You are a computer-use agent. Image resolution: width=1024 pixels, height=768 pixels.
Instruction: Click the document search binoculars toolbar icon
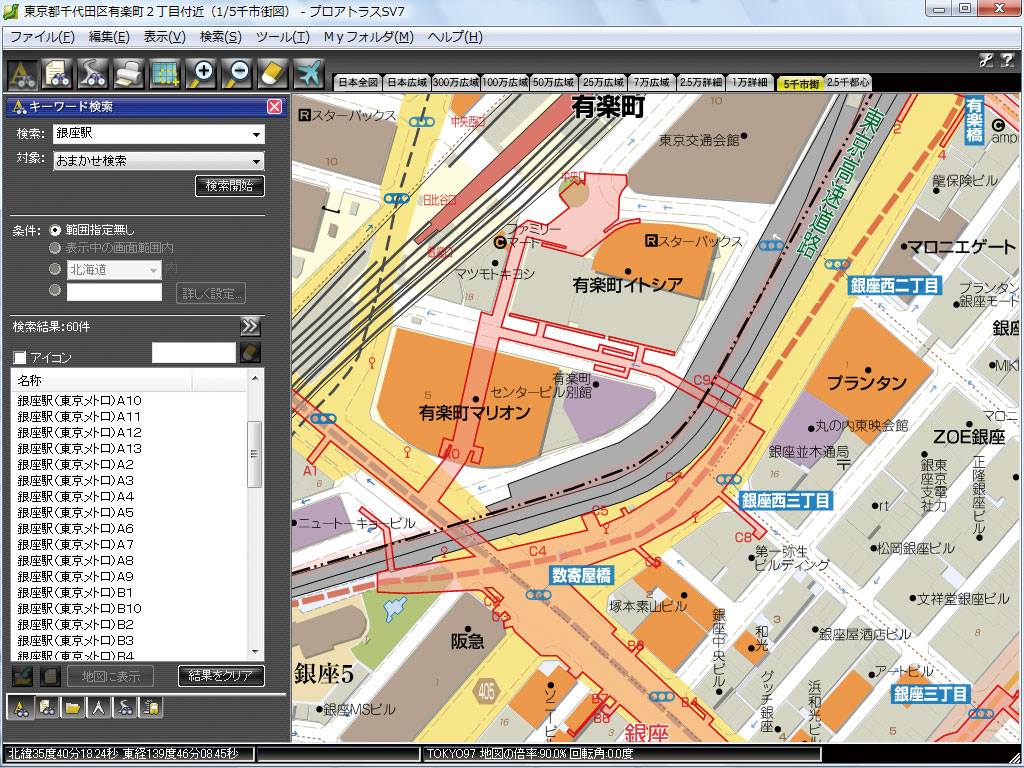point(57,73)
